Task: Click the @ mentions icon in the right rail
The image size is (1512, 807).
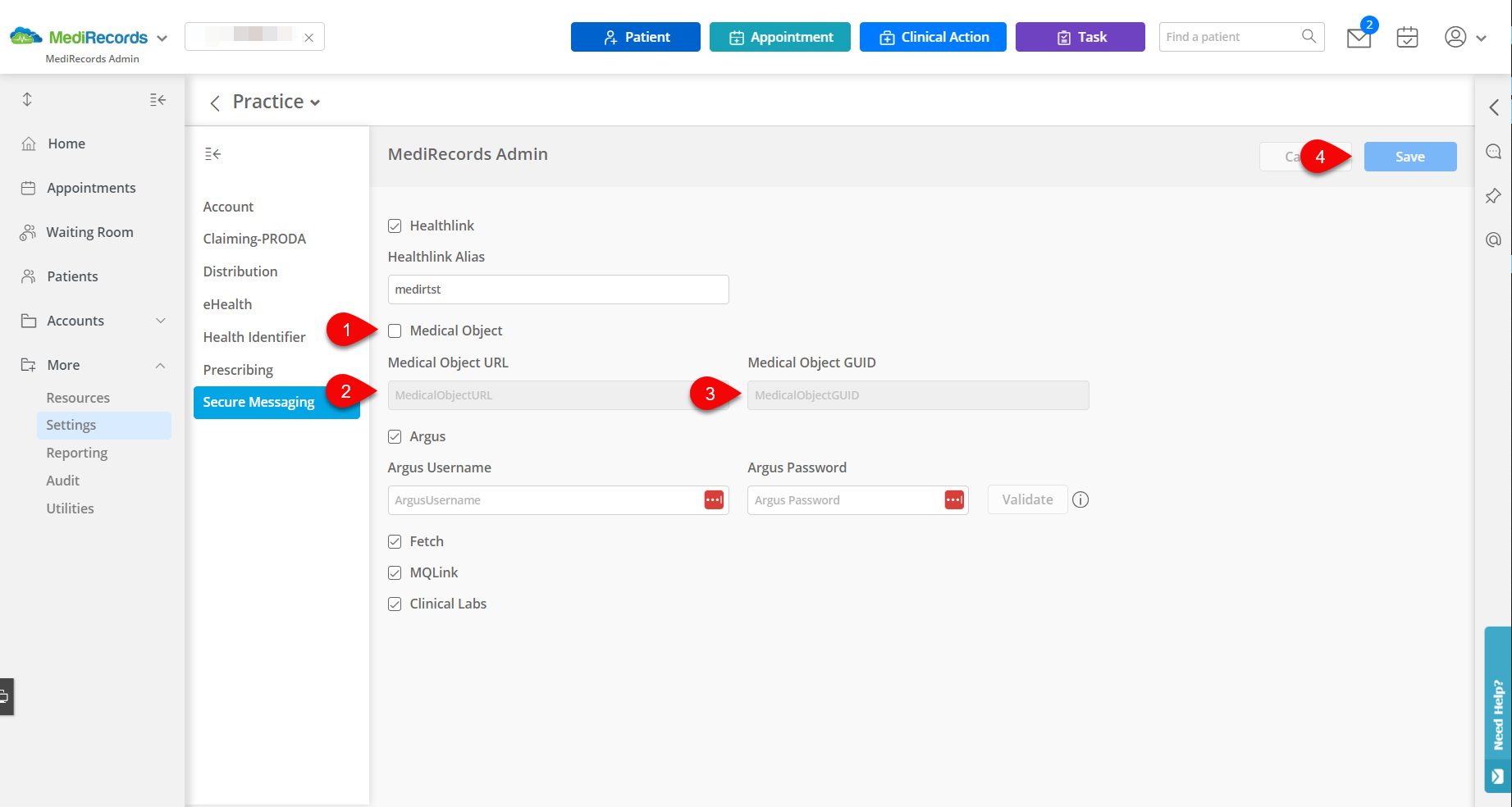Action: click(x=1493, y=239)
